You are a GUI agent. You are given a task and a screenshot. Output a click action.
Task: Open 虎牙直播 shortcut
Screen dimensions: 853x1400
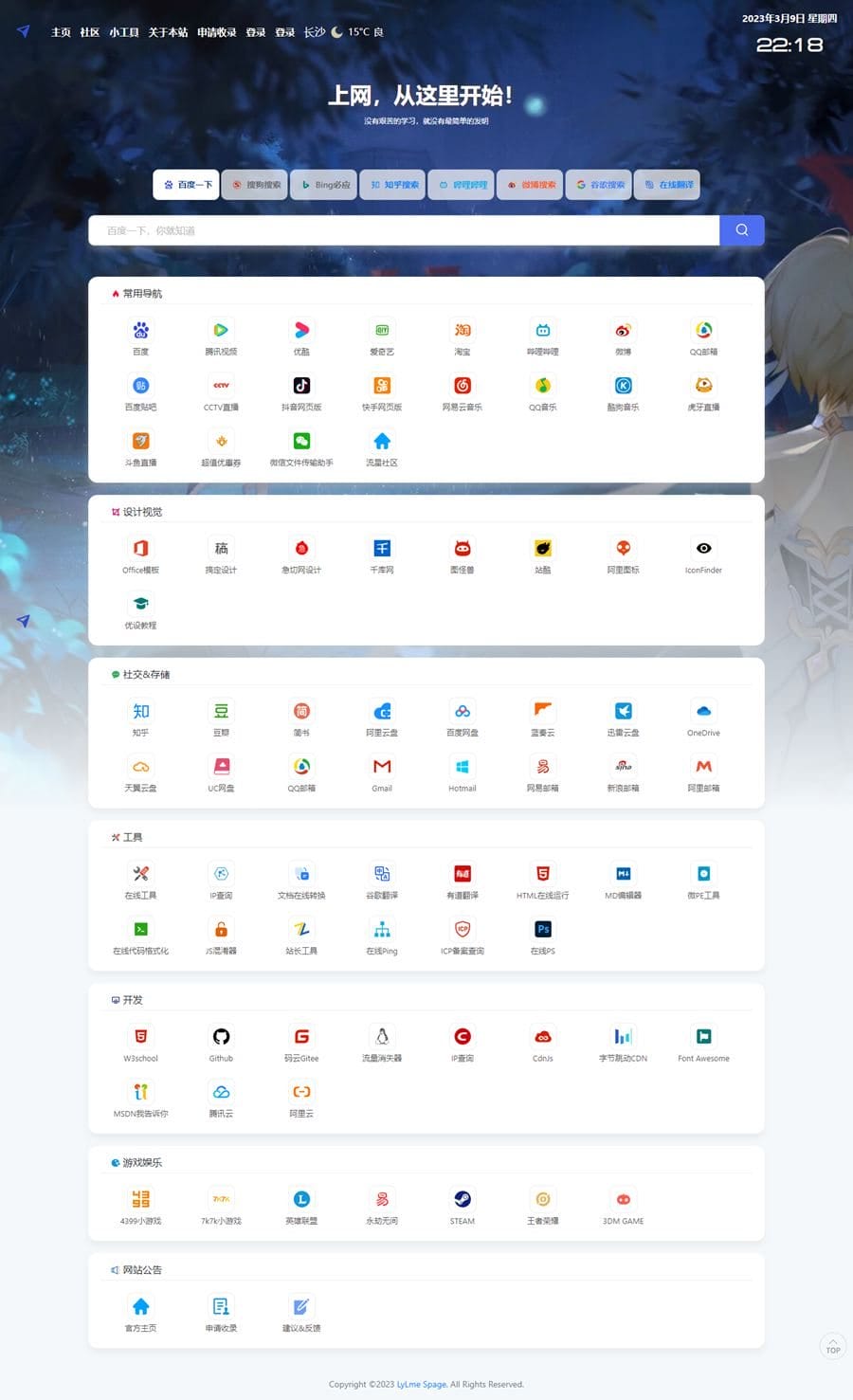tap(702, 391)
